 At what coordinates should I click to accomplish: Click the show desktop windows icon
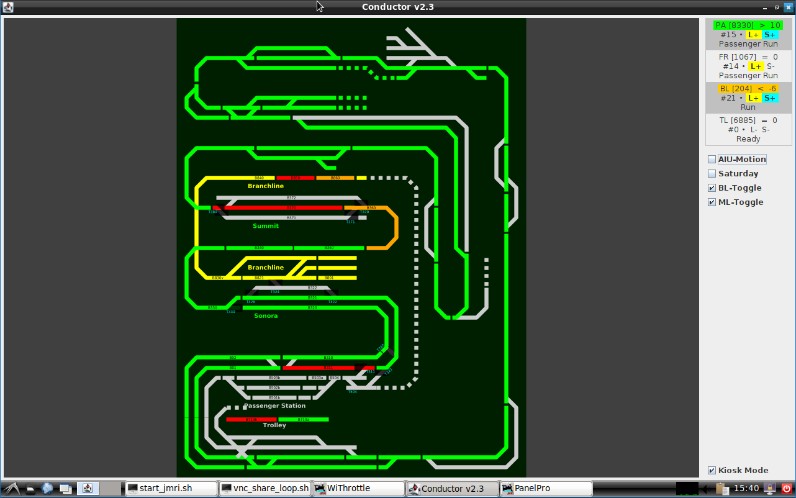pyautogui.click(x=65, y=488)
